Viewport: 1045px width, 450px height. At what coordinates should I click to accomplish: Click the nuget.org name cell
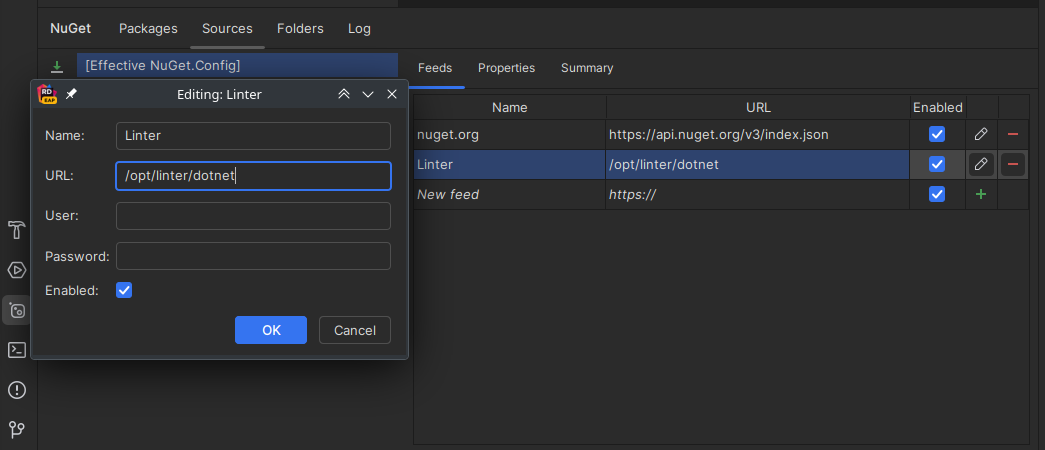510,135
